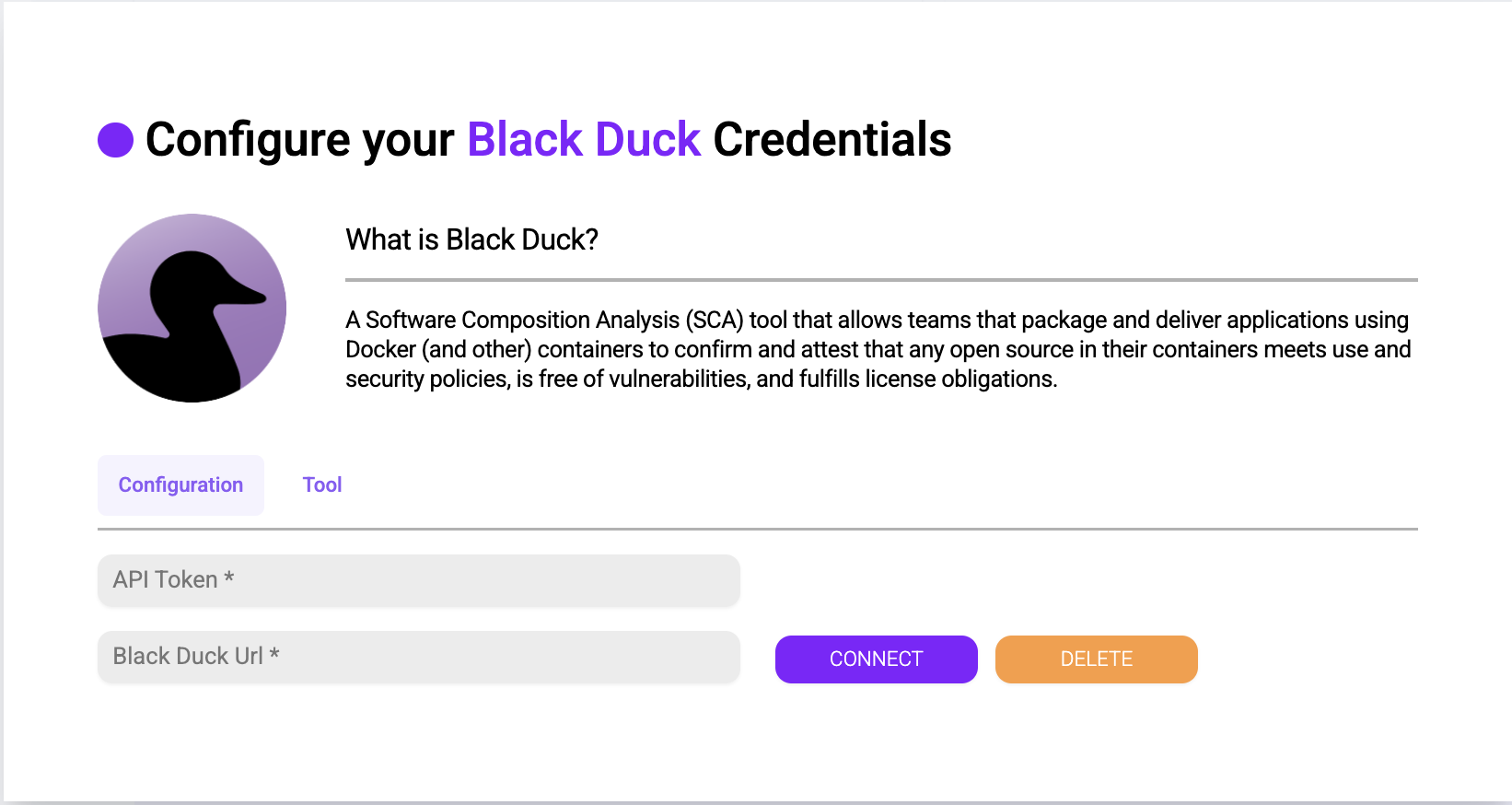
Task: Click the "What is Black Duck?" heading
Action: 471,239
